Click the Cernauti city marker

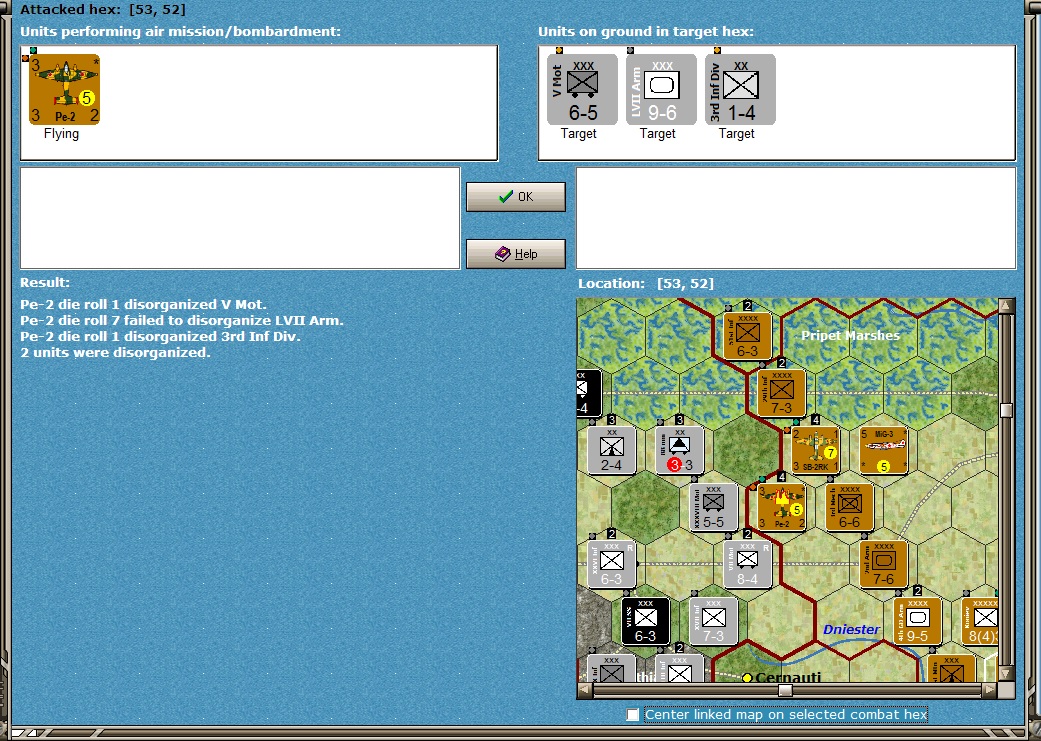click(x=747, y=677)
